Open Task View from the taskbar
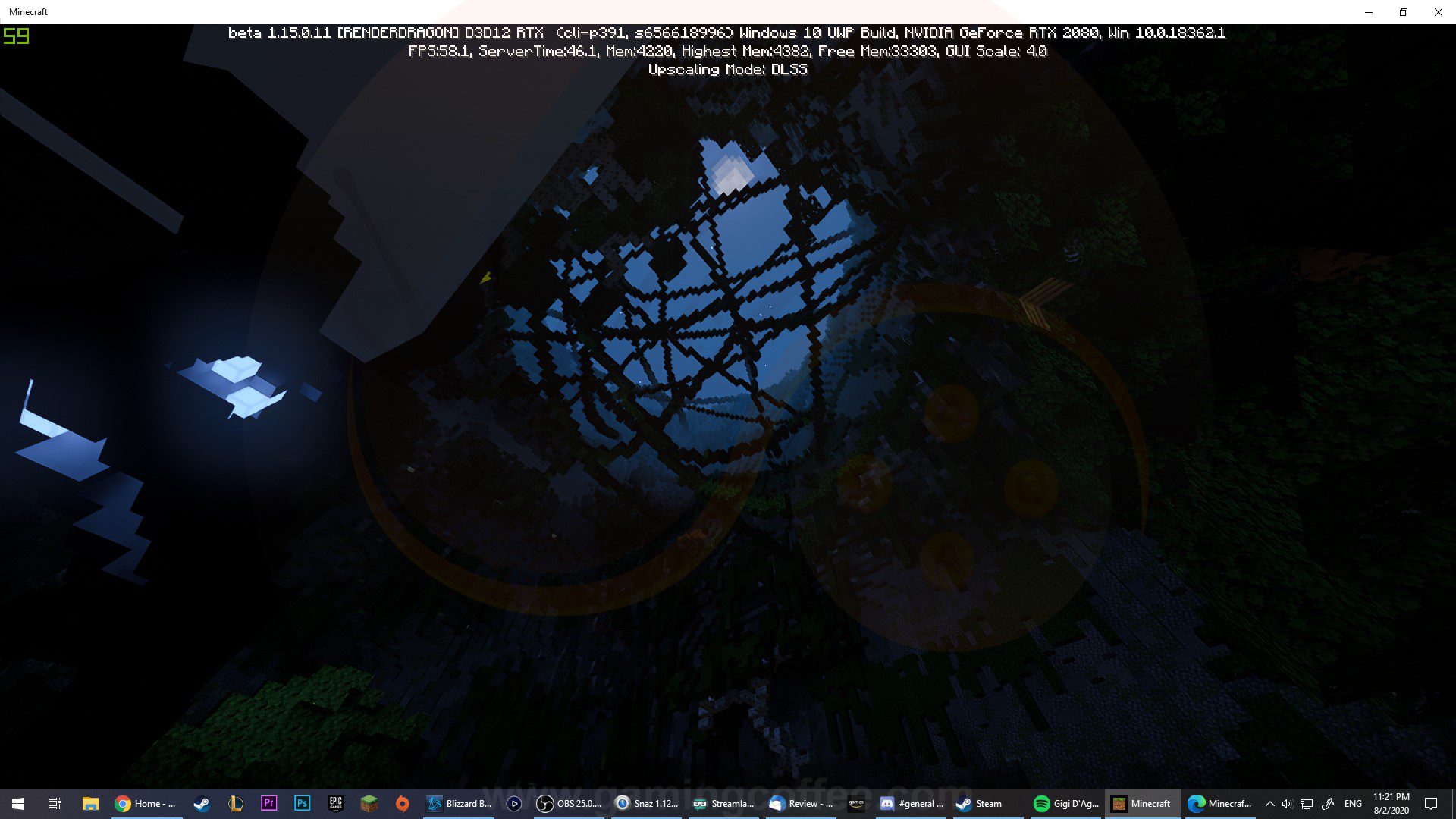 tap(54, 803)
